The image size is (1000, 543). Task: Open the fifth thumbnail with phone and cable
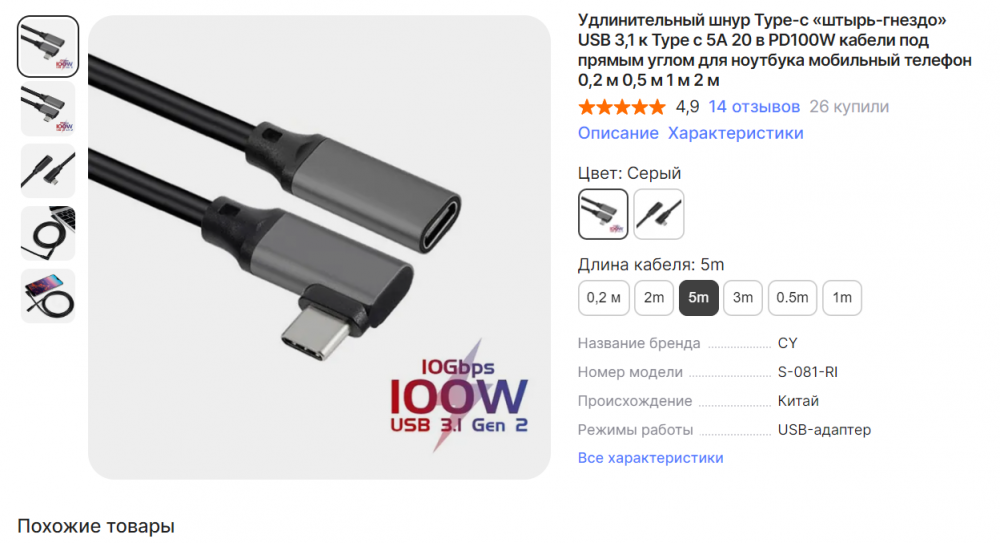[48, 295]
